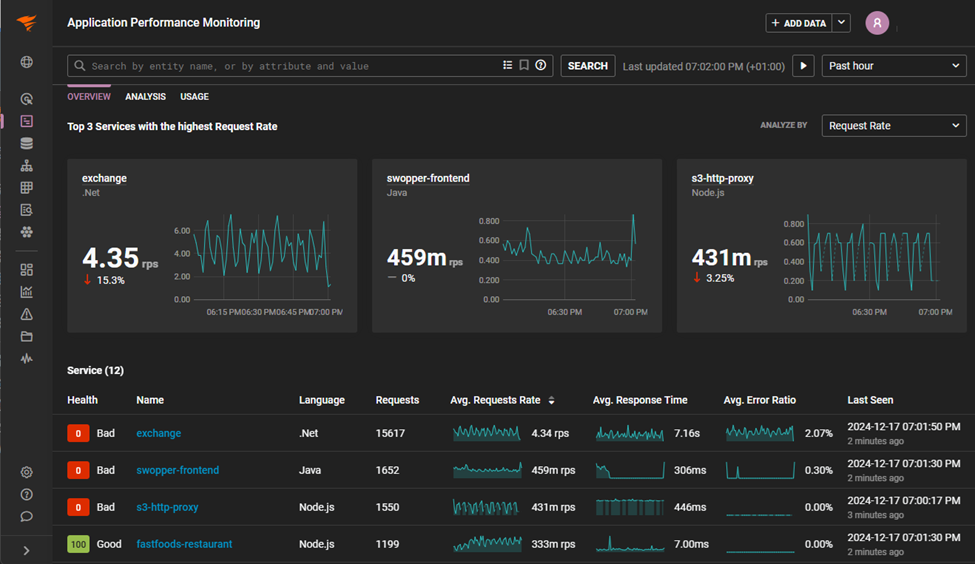Open the globe home icon in sidebar
Image resolution: width=975 pixels, height=564 pixels.
point(26,62)
